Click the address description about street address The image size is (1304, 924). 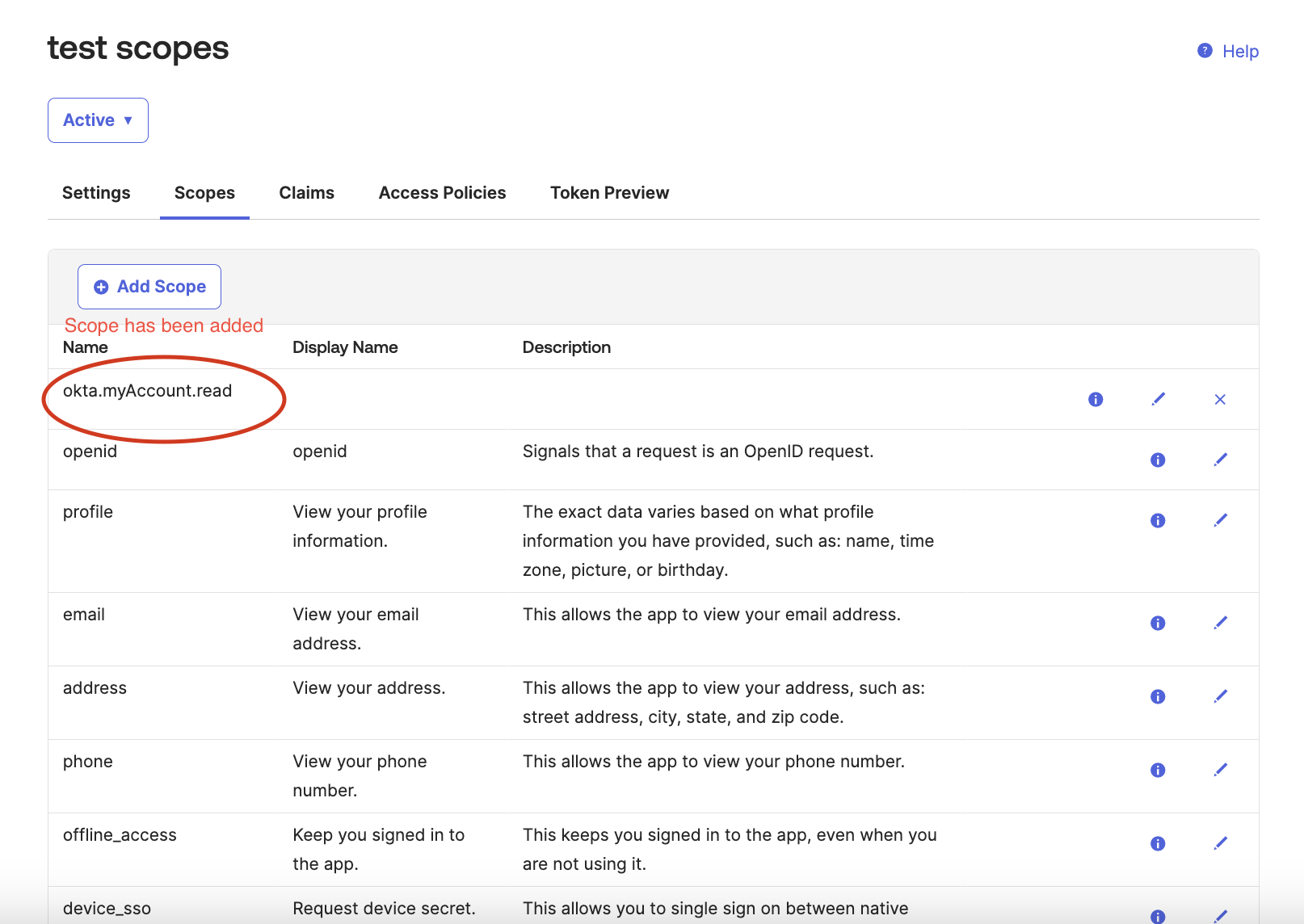[x=724, y=703]
